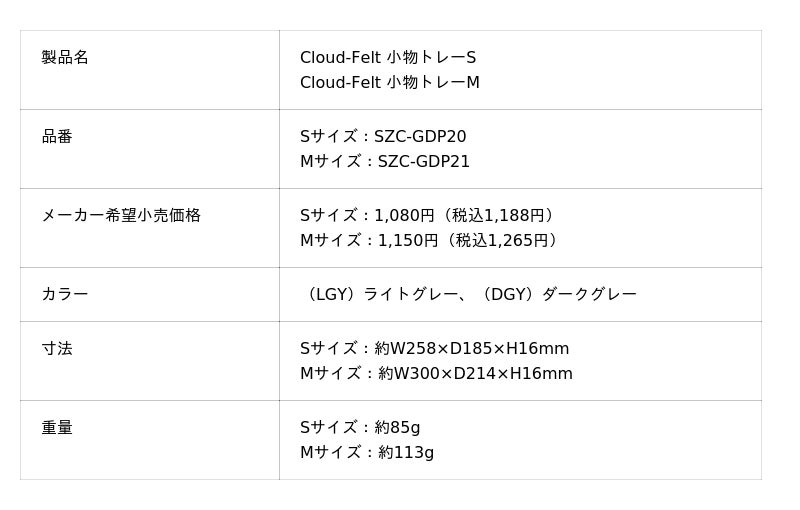
Task: Click the 約113g weight value
Action: 406,452
